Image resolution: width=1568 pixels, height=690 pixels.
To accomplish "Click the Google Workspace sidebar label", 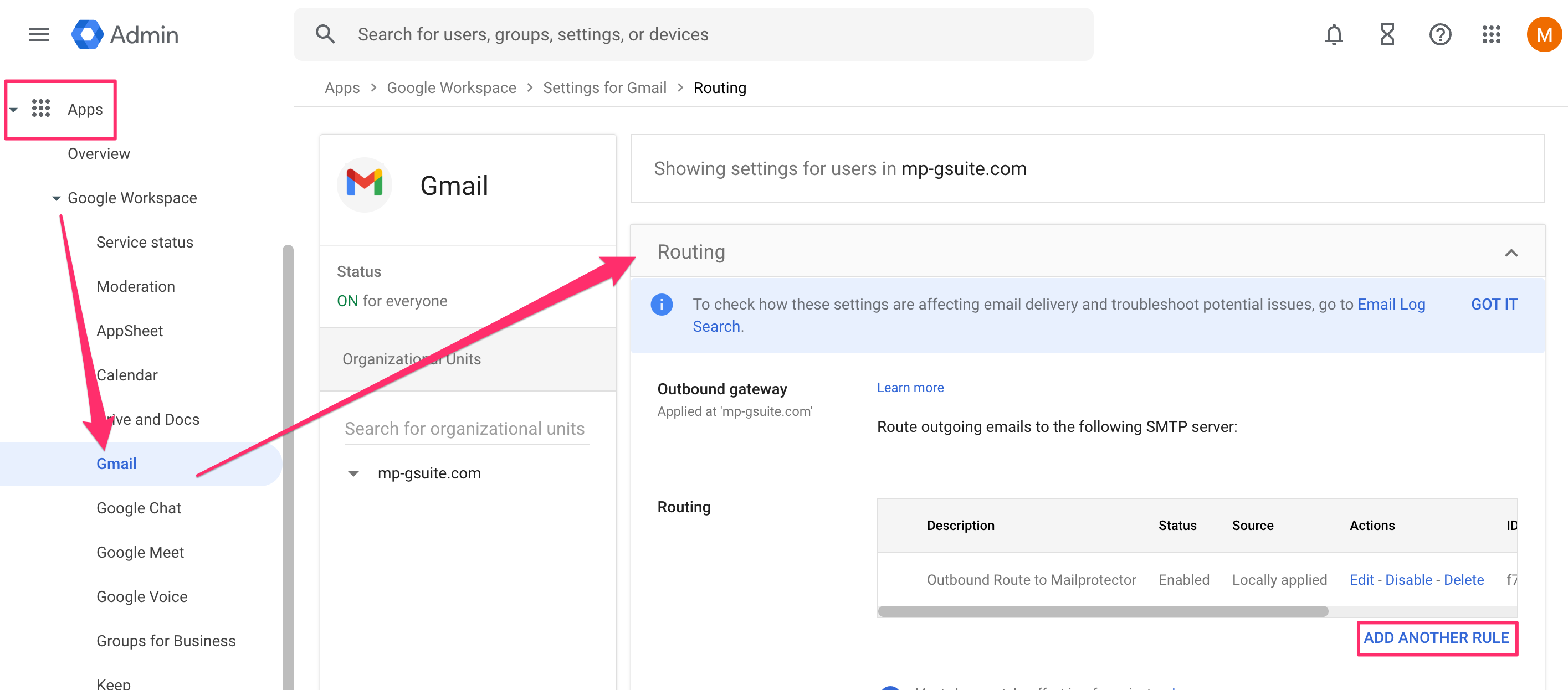I will (132, 198).
